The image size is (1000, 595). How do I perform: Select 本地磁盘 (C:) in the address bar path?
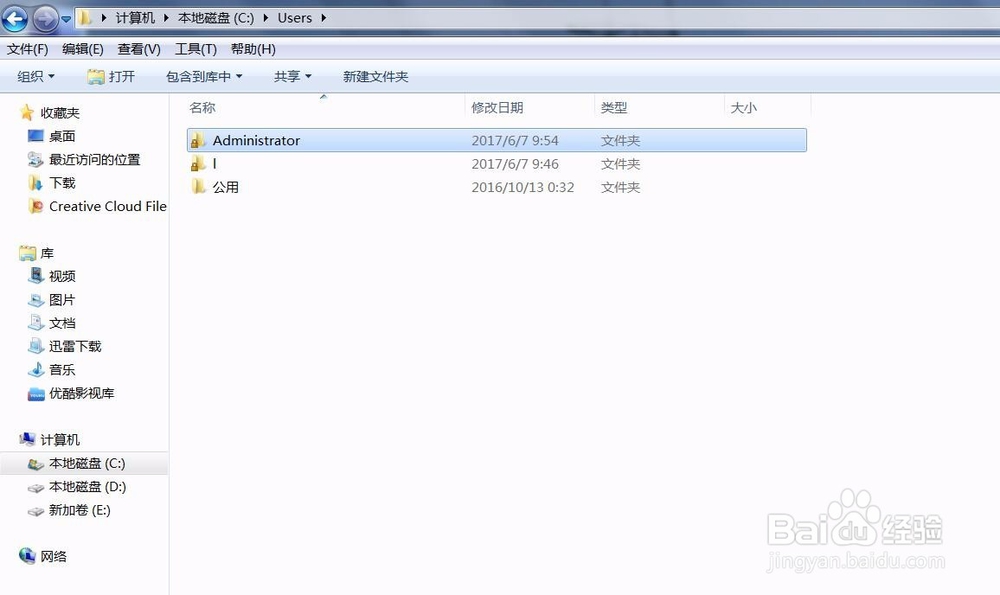point(216,18)
